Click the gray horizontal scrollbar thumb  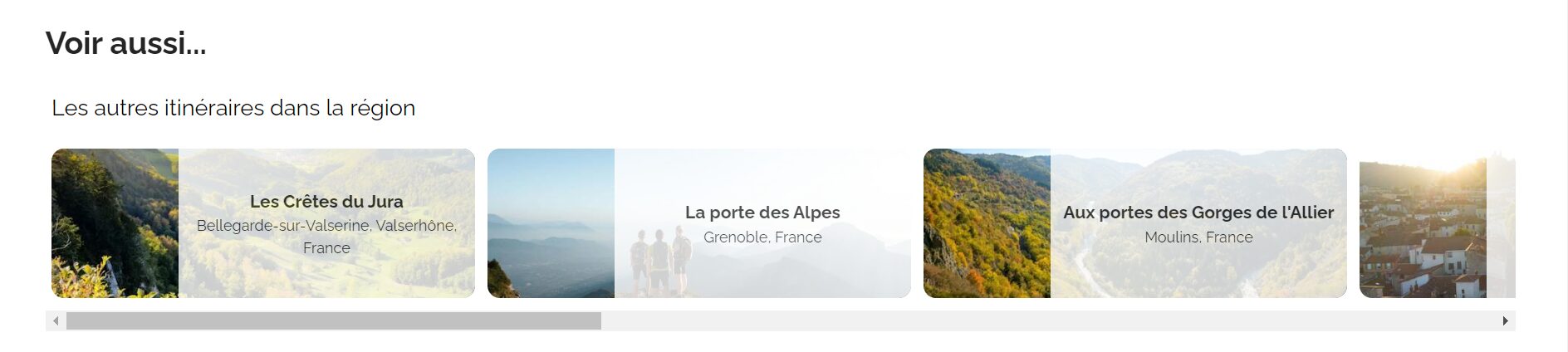[x=334, y=321]
